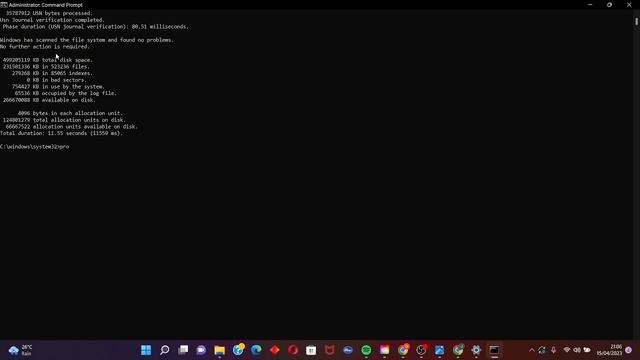640x360 pixels.
Task: Click 'bytes in each allocation unit.' line
Action: pyautogui.click(x=70, y=113)
